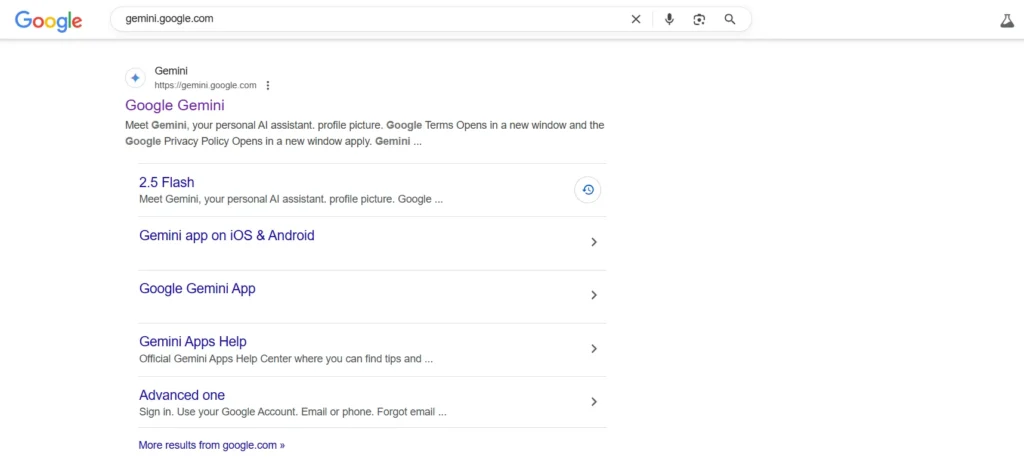Viewport: 1024px width, 472px height.
Task: Expand the Google Gemini App chevron
Action: [x=594, y=295]
